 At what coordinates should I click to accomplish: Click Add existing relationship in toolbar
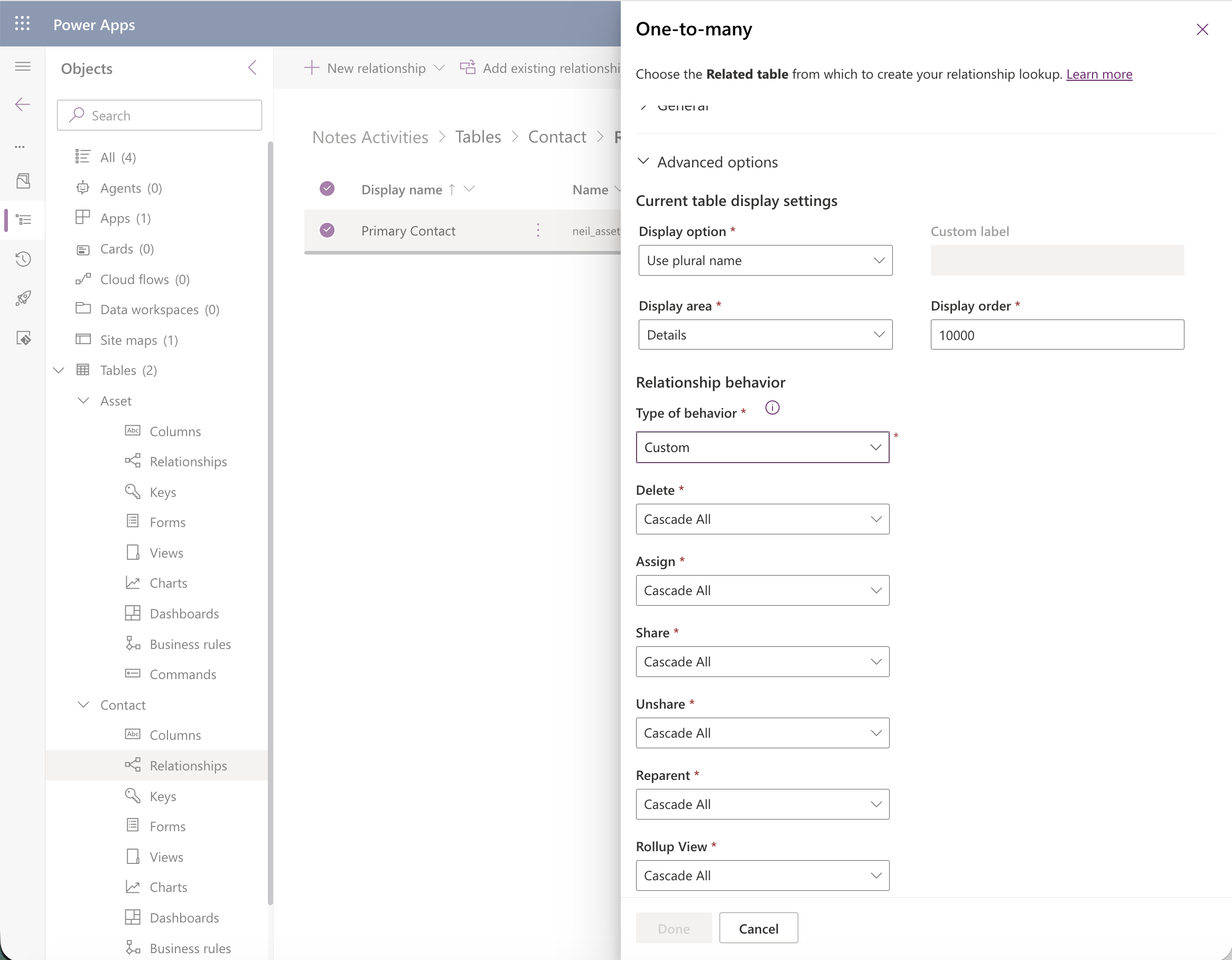tap(540, 68)
